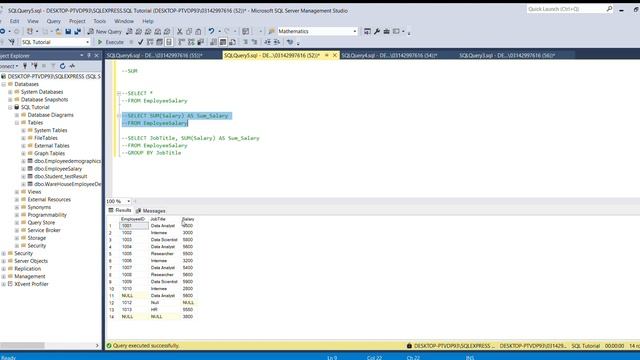
Task: Expand the Server Objects node
Action: tap(4, 261)
